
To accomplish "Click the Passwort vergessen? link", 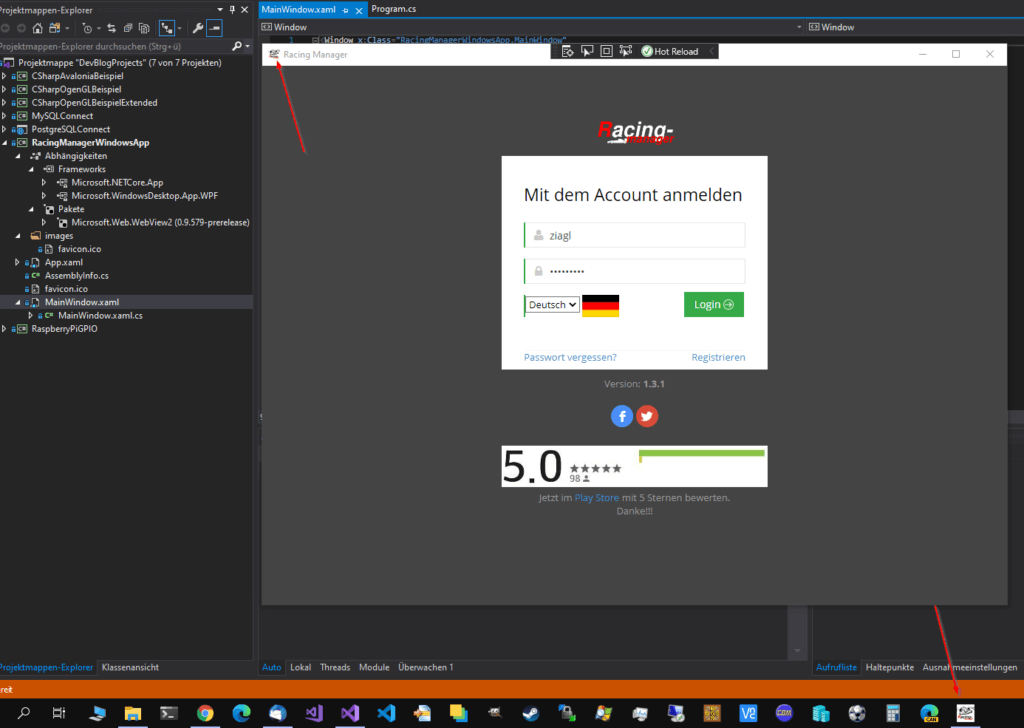I will coord(570,357).
